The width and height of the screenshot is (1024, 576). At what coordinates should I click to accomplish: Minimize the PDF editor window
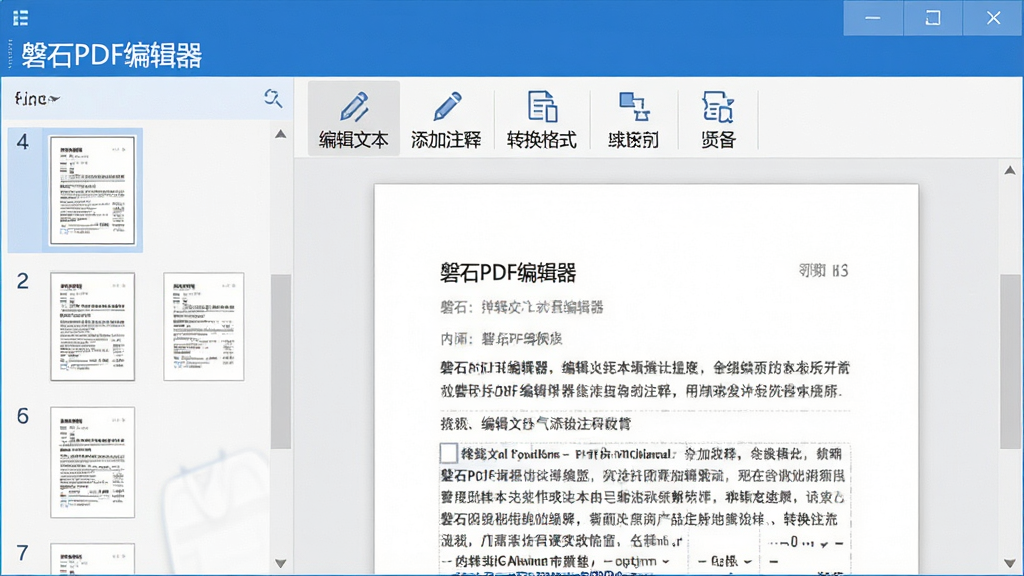coord(873,18)
